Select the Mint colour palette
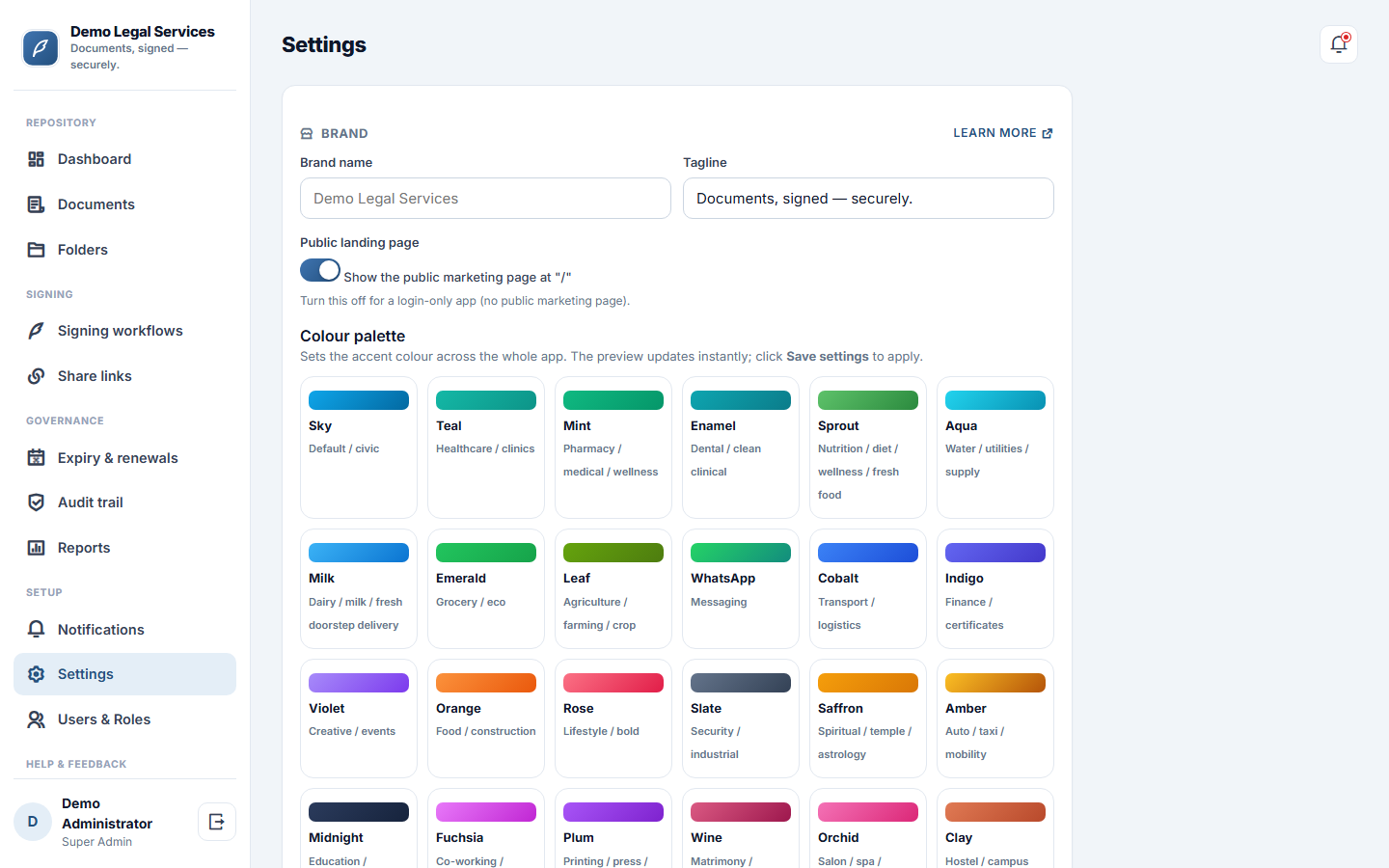Viewport: 1389px width, 868px height. tap(613, 448)
